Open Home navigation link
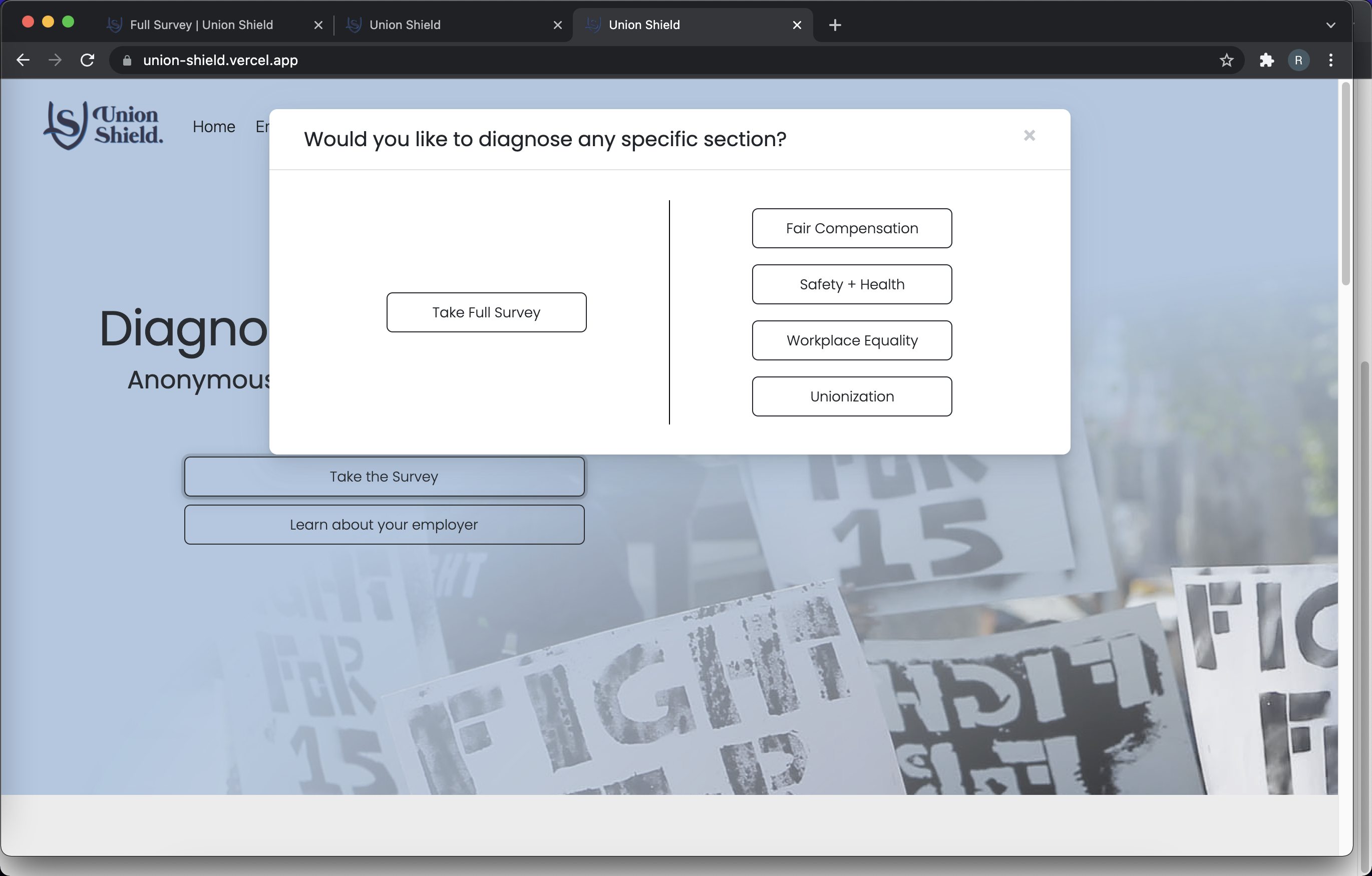Viewport: 1372px width, 876px height. pos(214,127)
